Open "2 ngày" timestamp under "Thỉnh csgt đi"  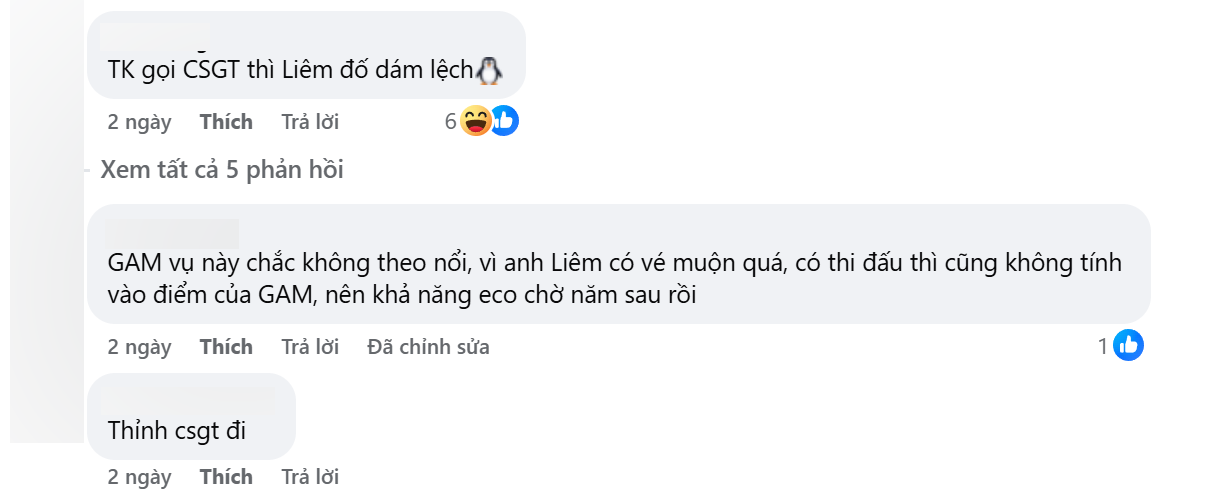[139, 477]
